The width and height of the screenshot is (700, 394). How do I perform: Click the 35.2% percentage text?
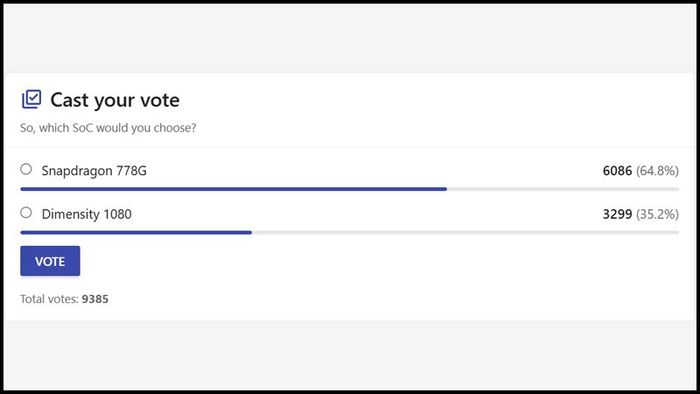[658, 214]
